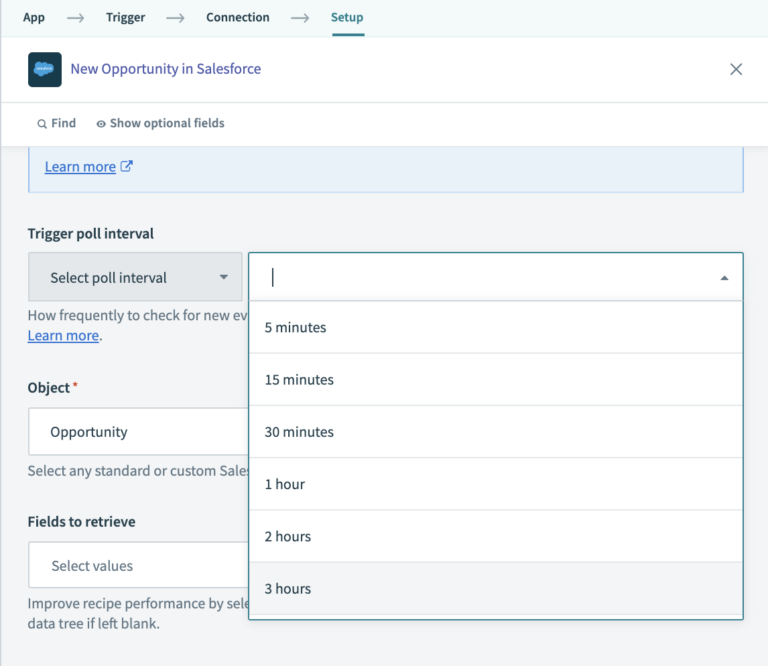
Task: Open the New Opportunity in Salesforce title link
Action: [x=166, y=69]
